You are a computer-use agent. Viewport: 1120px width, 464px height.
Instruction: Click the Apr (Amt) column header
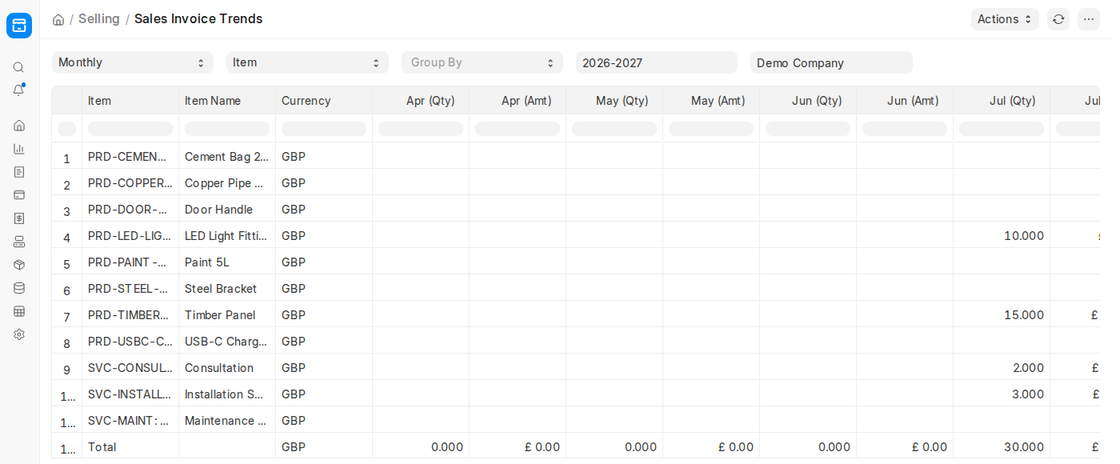coord(518,101)
